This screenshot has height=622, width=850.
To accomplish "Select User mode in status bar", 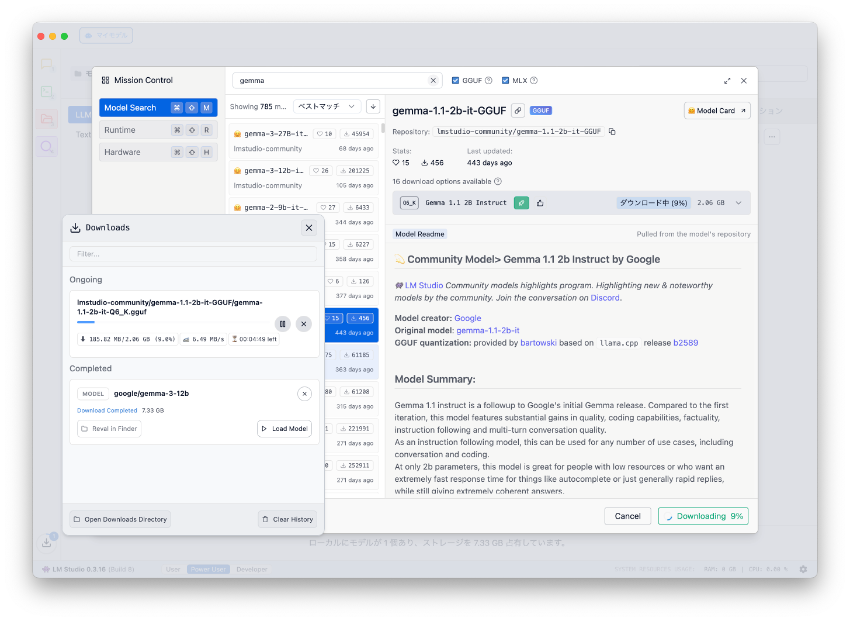I will click(x=173, y=569).
